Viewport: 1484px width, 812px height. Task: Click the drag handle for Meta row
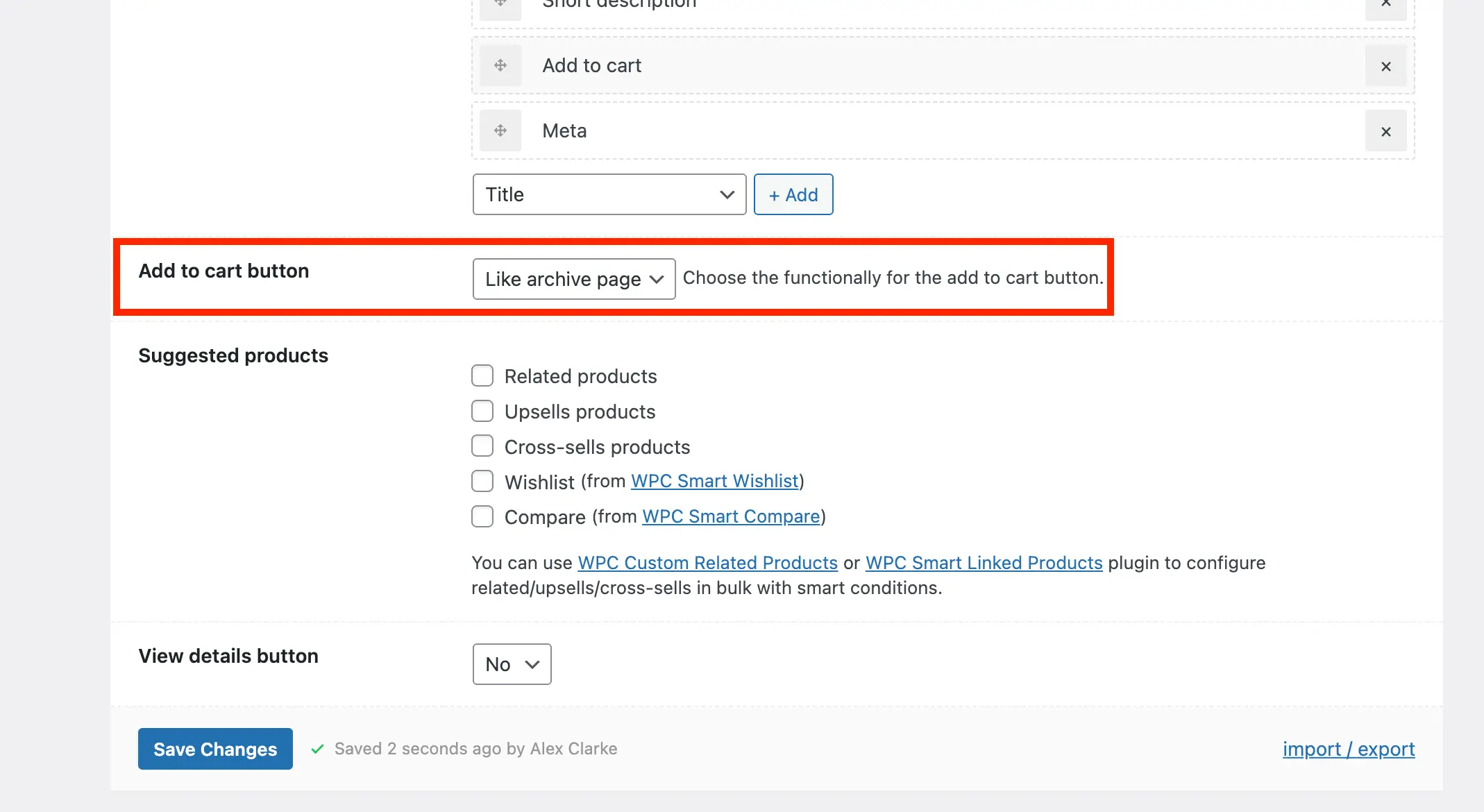[x=500, y=131]
